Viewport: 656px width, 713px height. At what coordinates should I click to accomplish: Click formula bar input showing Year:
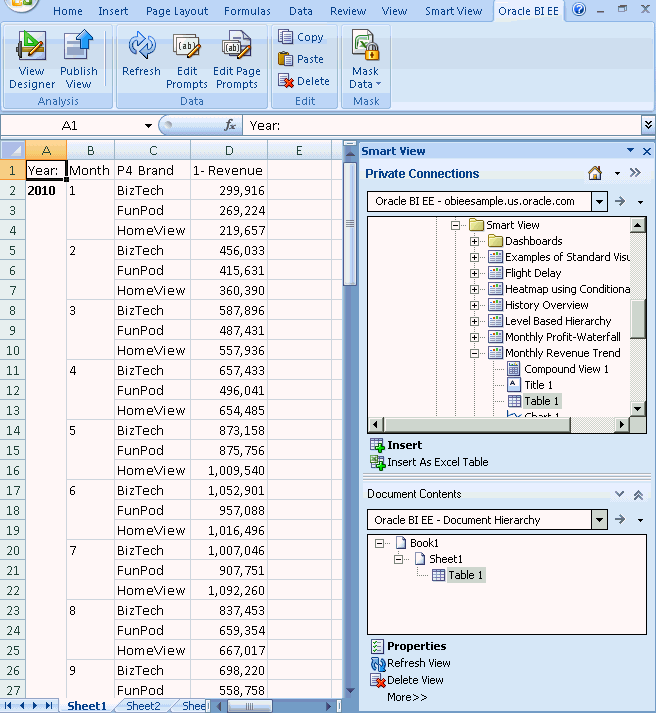(442, 126)
